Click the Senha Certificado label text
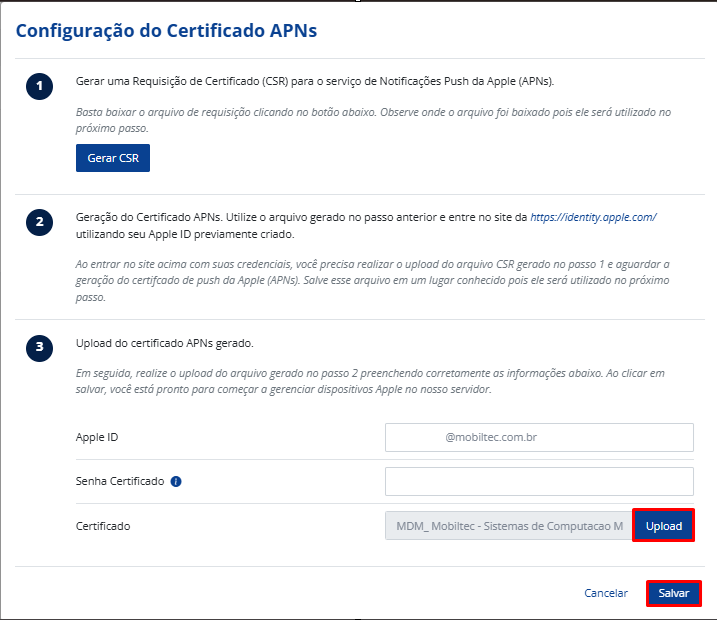The image size is (717, 620). [119, 481]
